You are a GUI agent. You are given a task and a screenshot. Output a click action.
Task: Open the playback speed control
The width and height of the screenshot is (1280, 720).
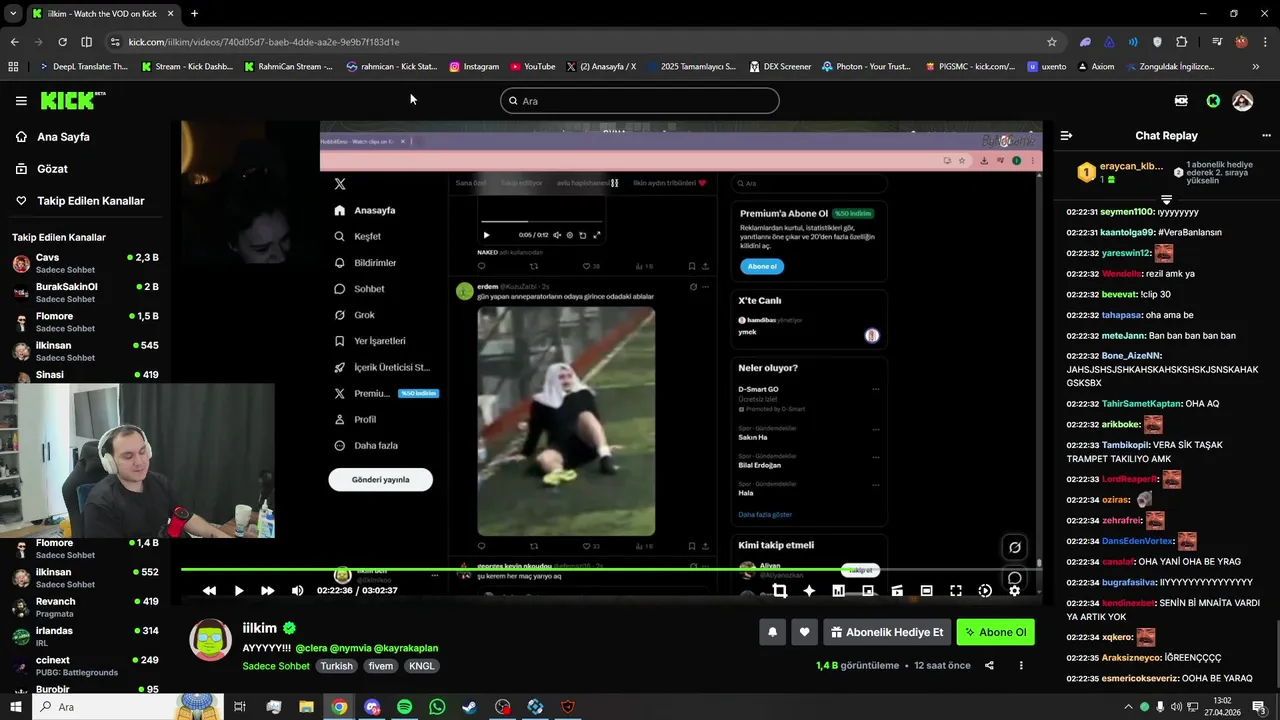pyautogui.click(x=985, y=591)
